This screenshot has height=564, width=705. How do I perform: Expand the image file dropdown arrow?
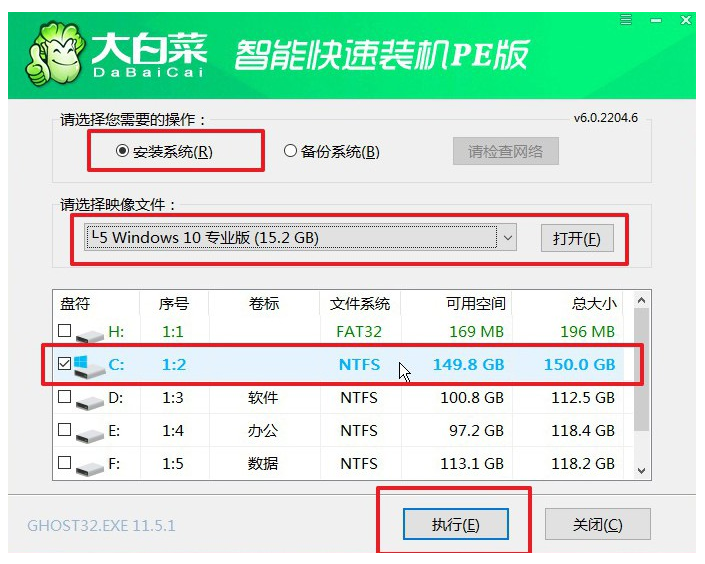(508, 237)
